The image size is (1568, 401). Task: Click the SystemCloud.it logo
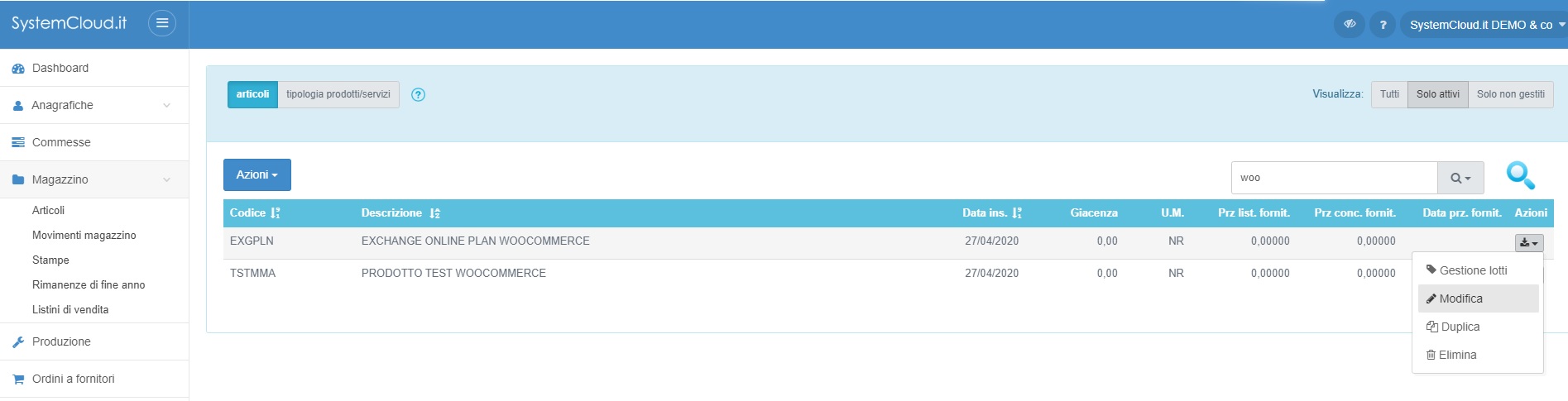tap(69, 23)
